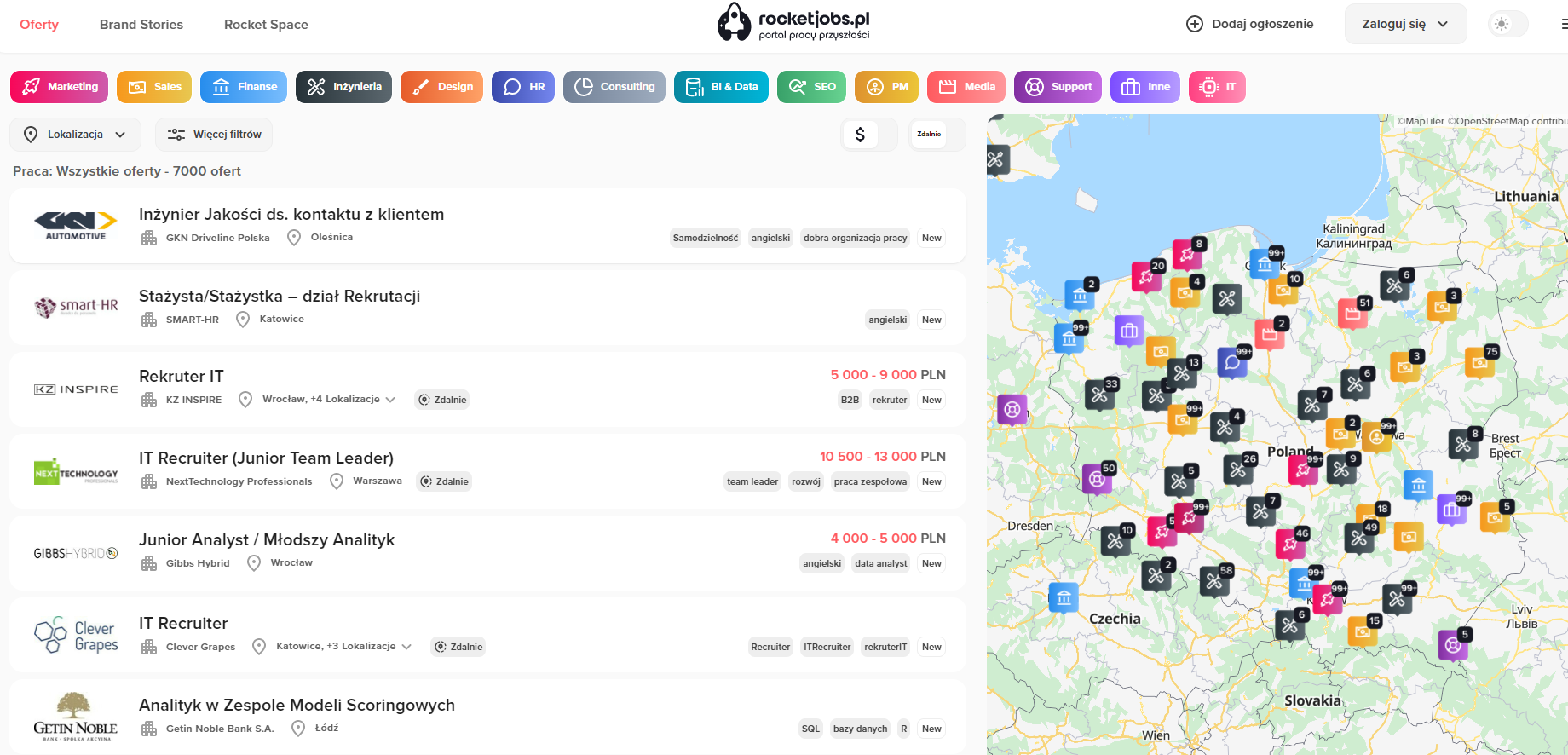
Task: Select the IT category chip
Action: pos(1217,87)
